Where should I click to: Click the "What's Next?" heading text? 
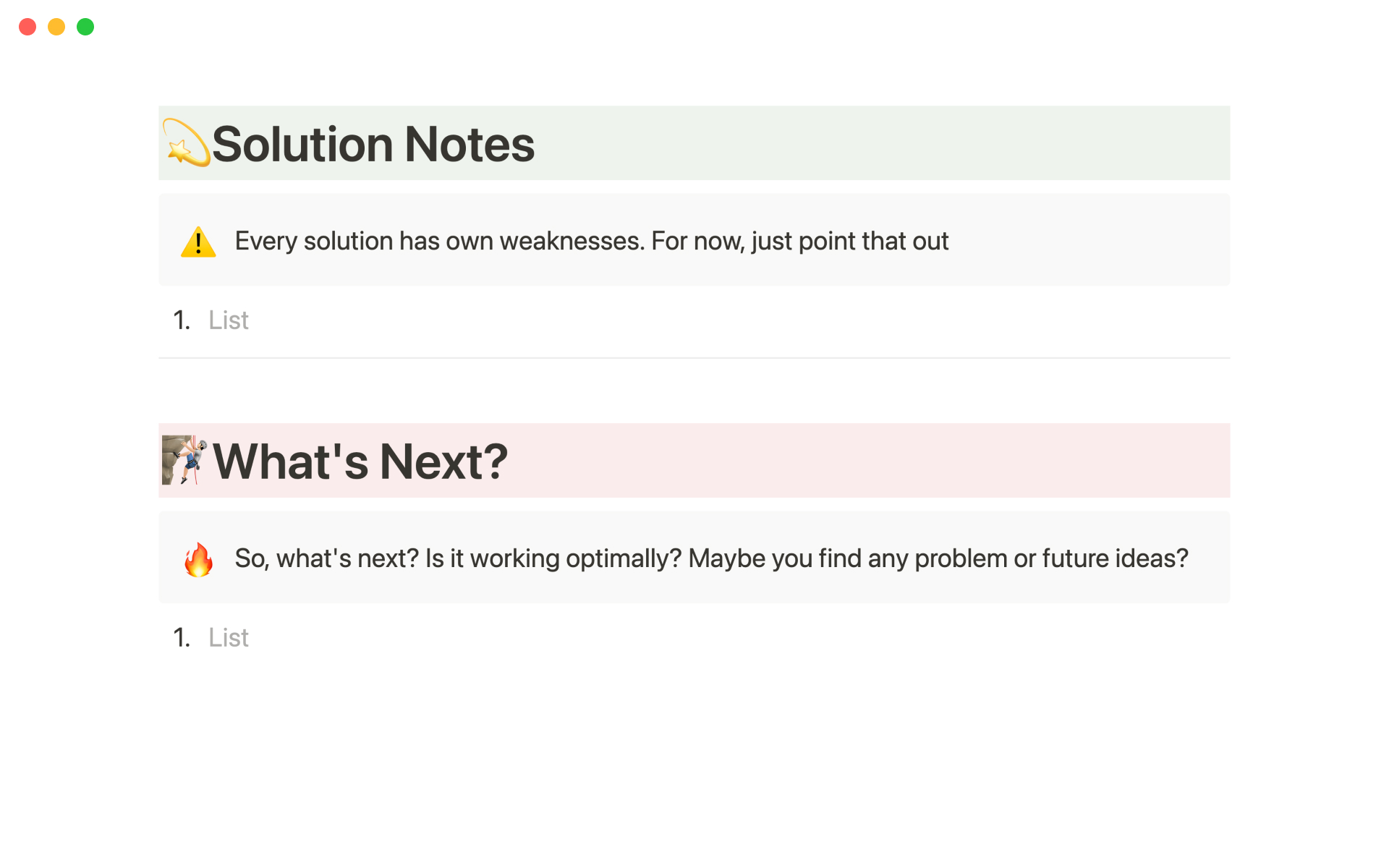(360, 461)
